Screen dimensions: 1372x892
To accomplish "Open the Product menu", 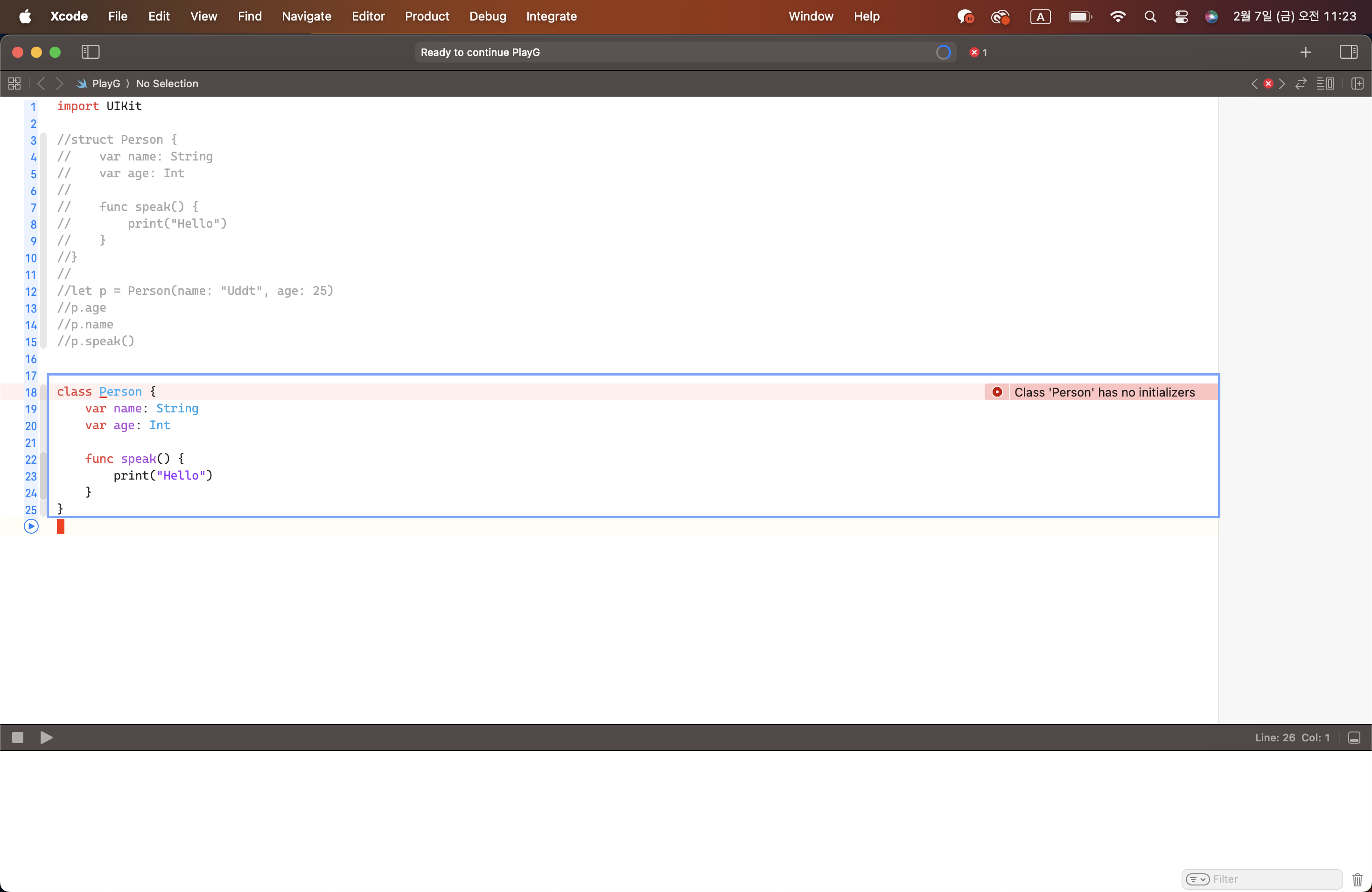I will 427,16.
